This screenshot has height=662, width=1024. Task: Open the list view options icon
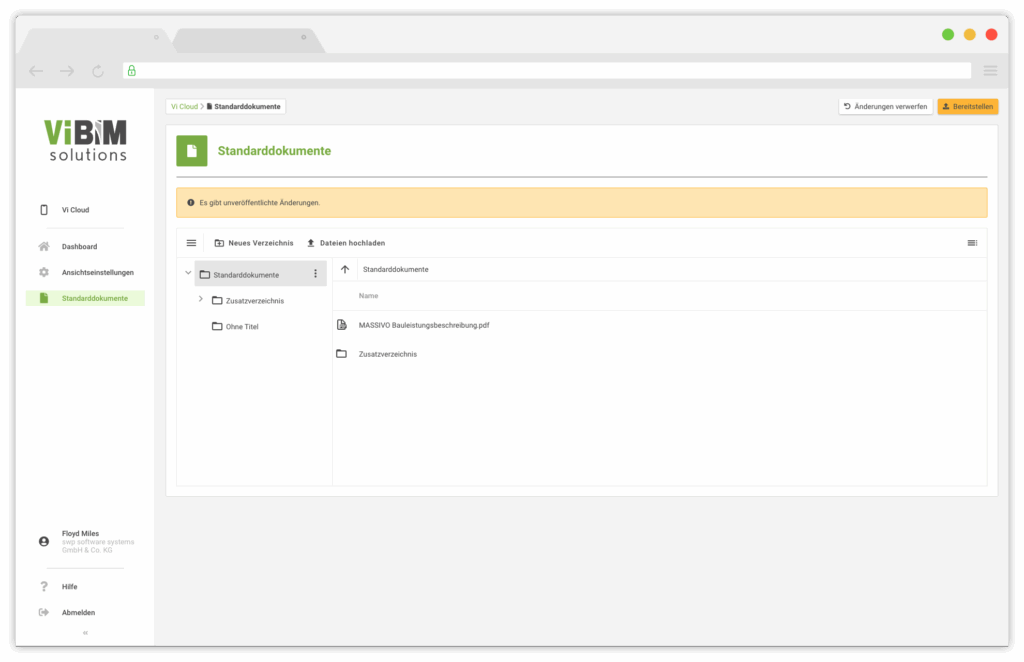tap(972, 243)
